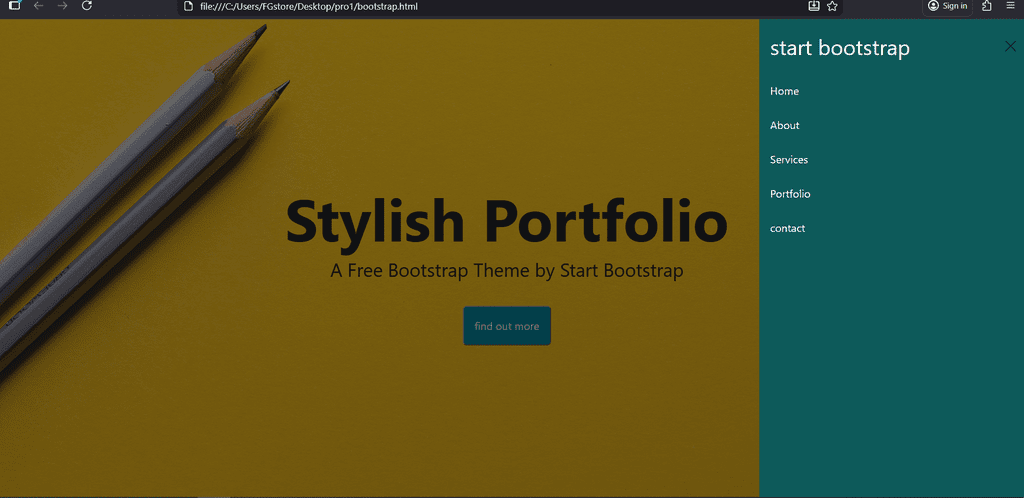Open the Home menu link

(784, 91)
